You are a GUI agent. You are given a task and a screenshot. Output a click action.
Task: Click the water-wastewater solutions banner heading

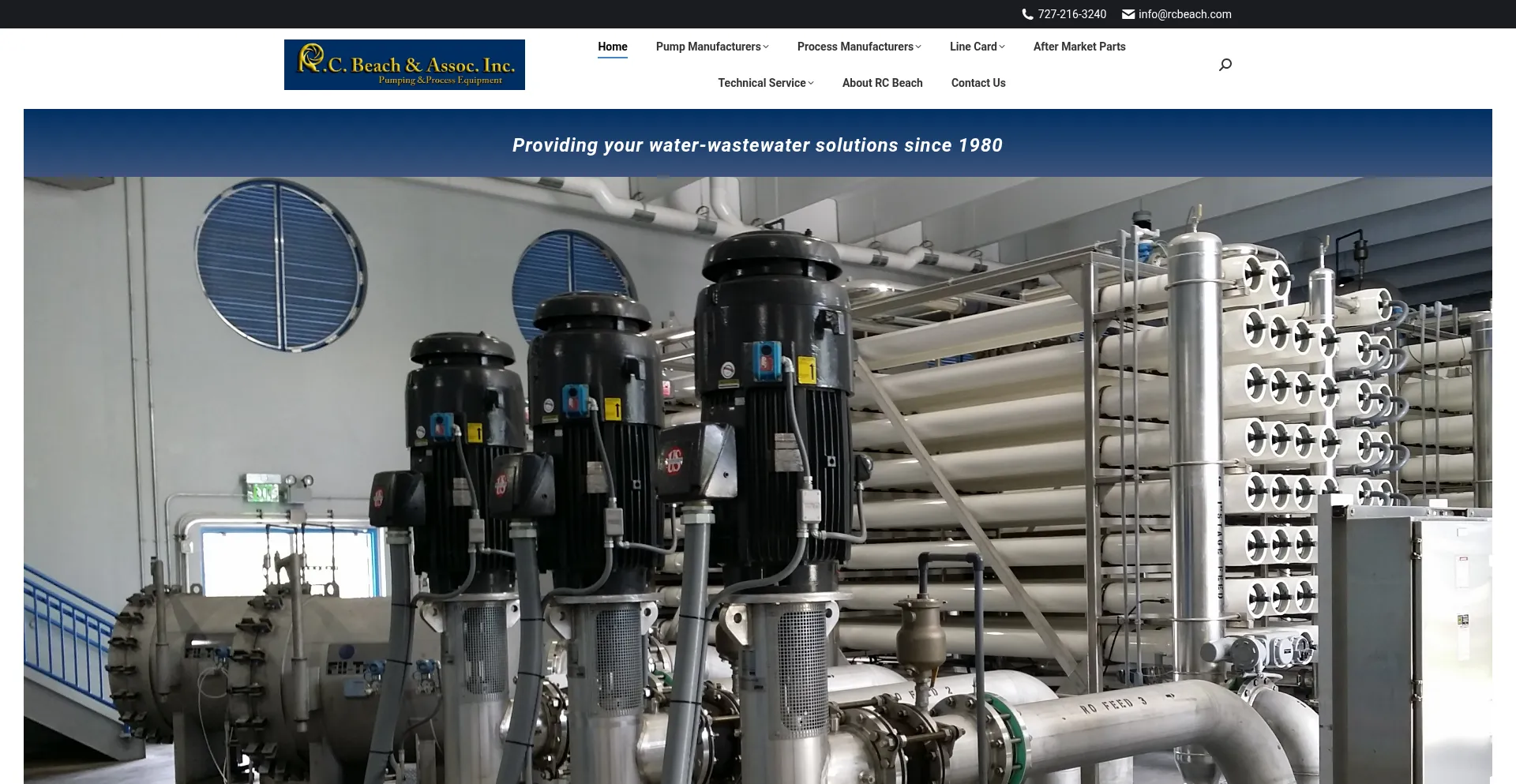757,145
